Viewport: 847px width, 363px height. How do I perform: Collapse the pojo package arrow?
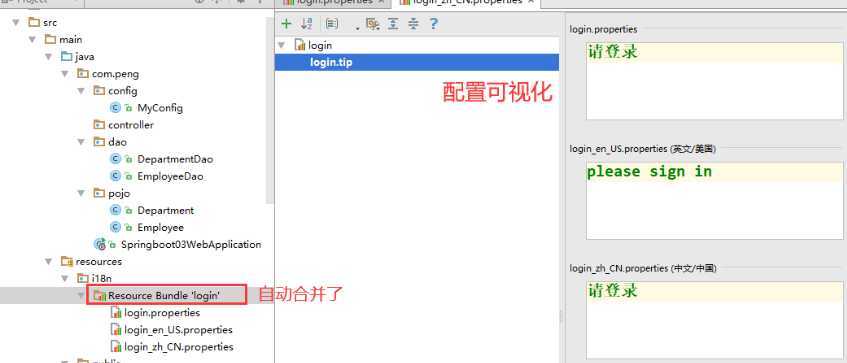coord(81,193)
